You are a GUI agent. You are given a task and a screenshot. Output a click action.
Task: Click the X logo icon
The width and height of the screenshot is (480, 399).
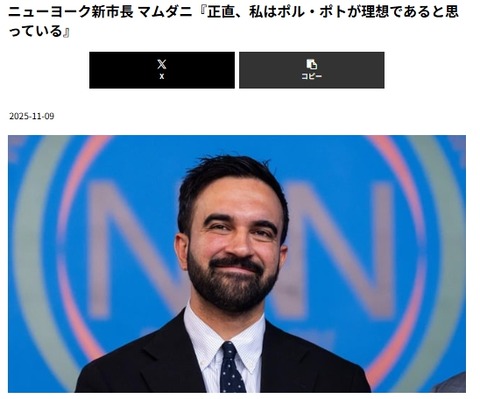[x=162, y=64]
